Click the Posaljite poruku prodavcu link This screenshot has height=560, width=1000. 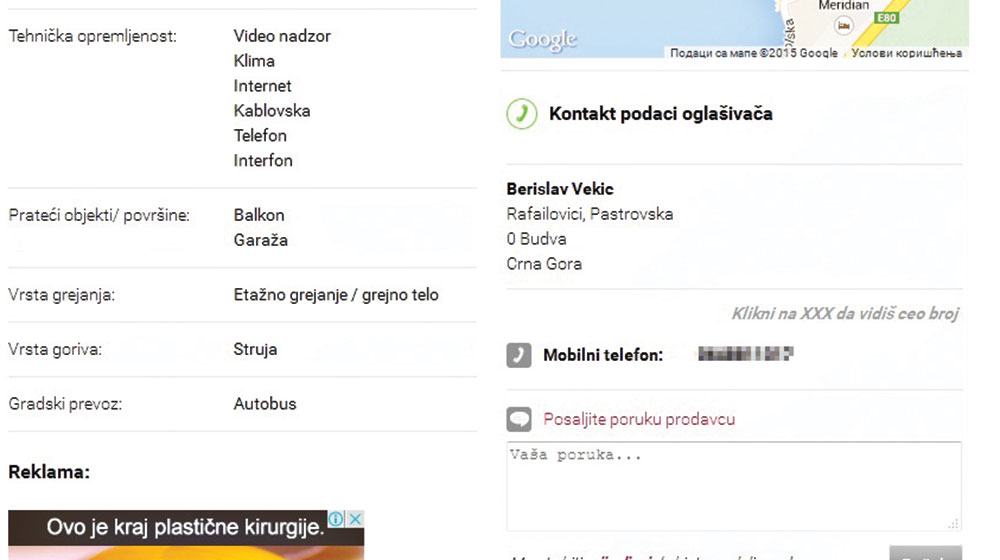click(x=638, y=419)
